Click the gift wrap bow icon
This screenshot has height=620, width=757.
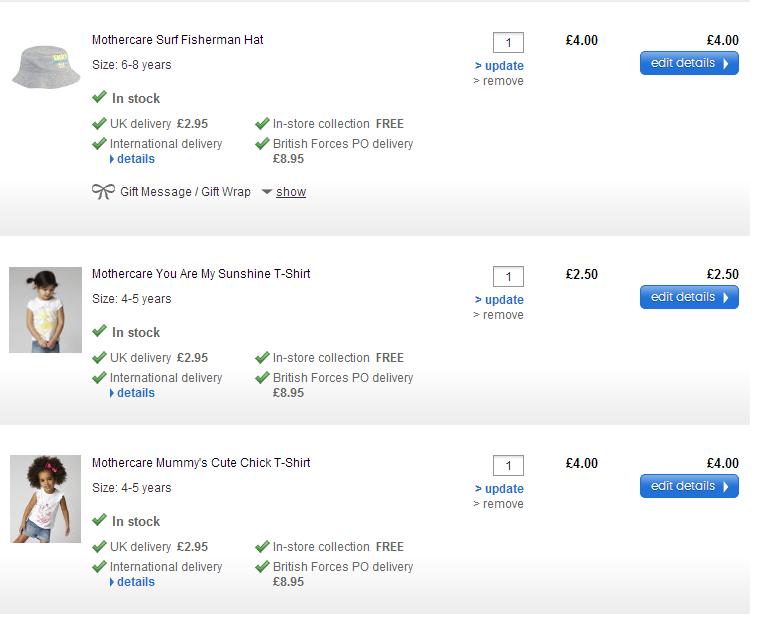click(102, 192)
